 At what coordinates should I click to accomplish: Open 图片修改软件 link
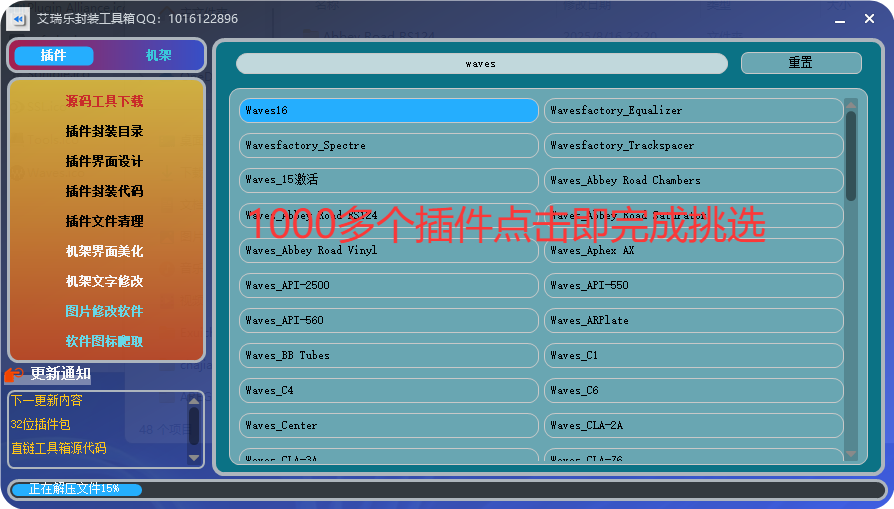(104, 311)
